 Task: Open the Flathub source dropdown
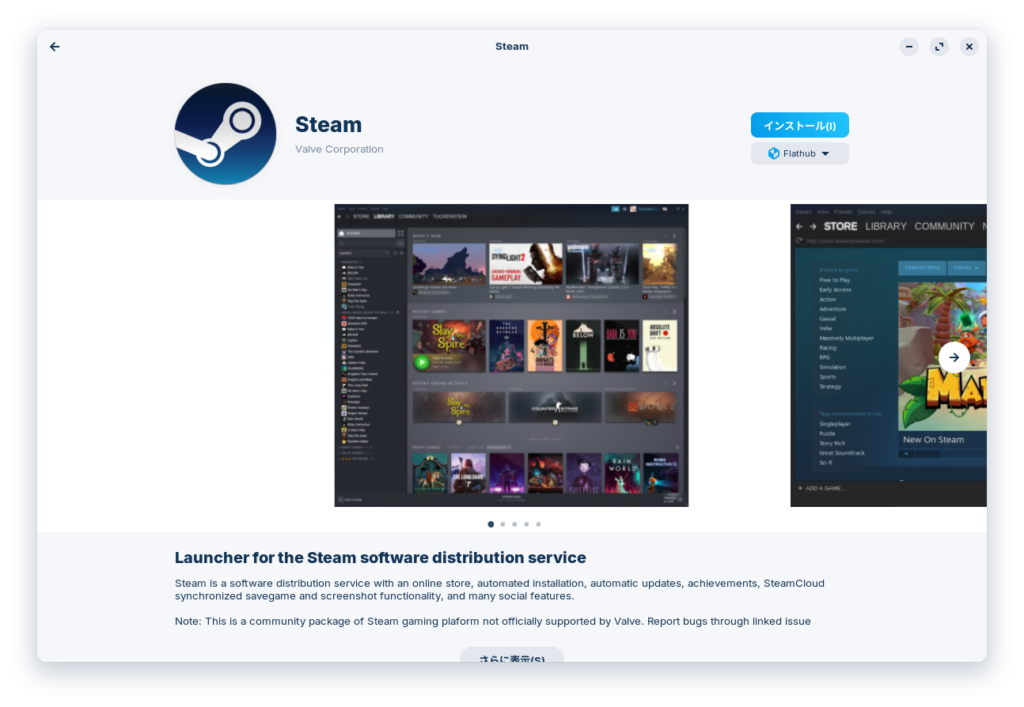pos(799,154)
